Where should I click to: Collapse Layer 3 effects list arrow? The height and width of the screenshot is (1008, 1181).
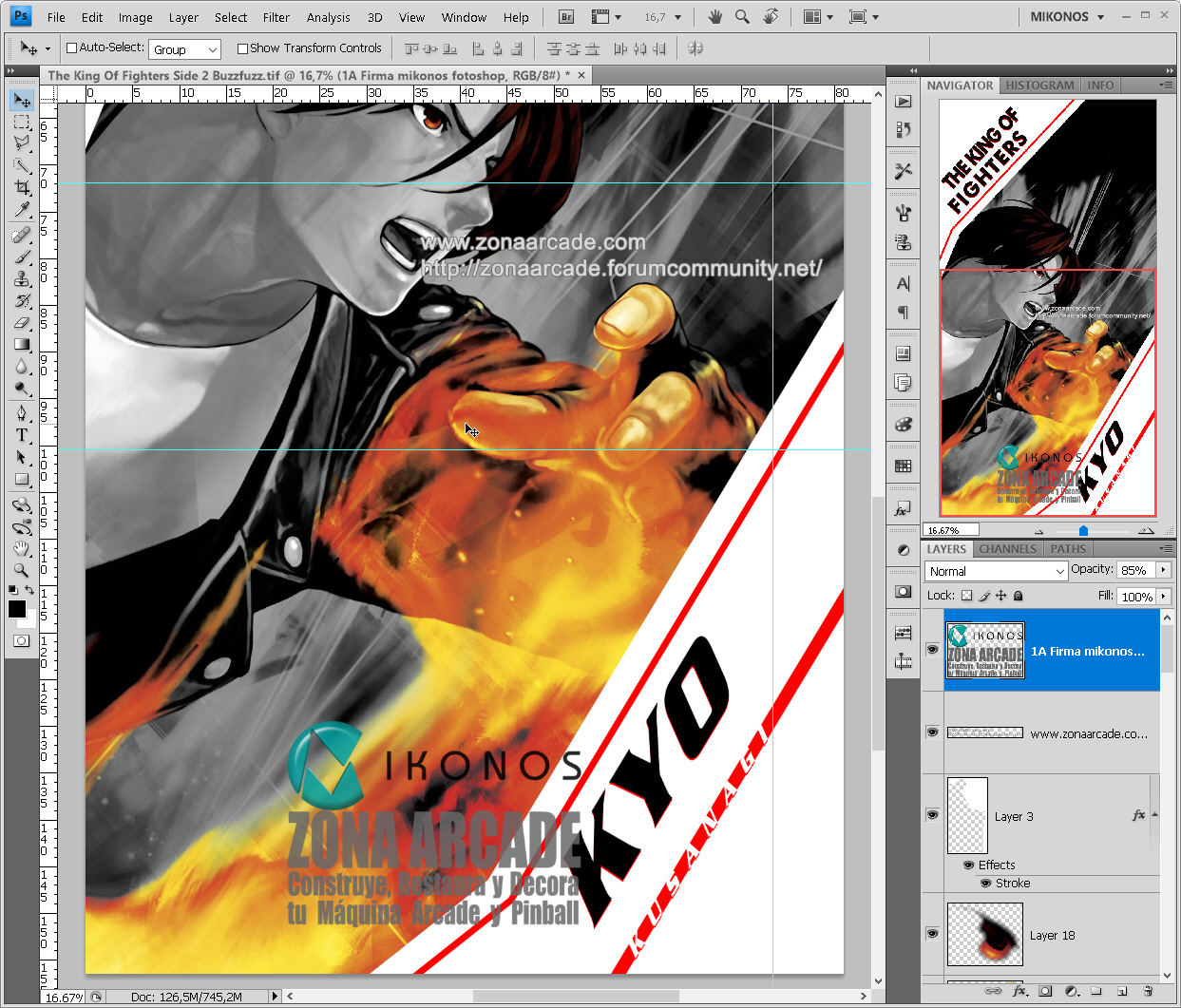click(x=1154, y=815)
